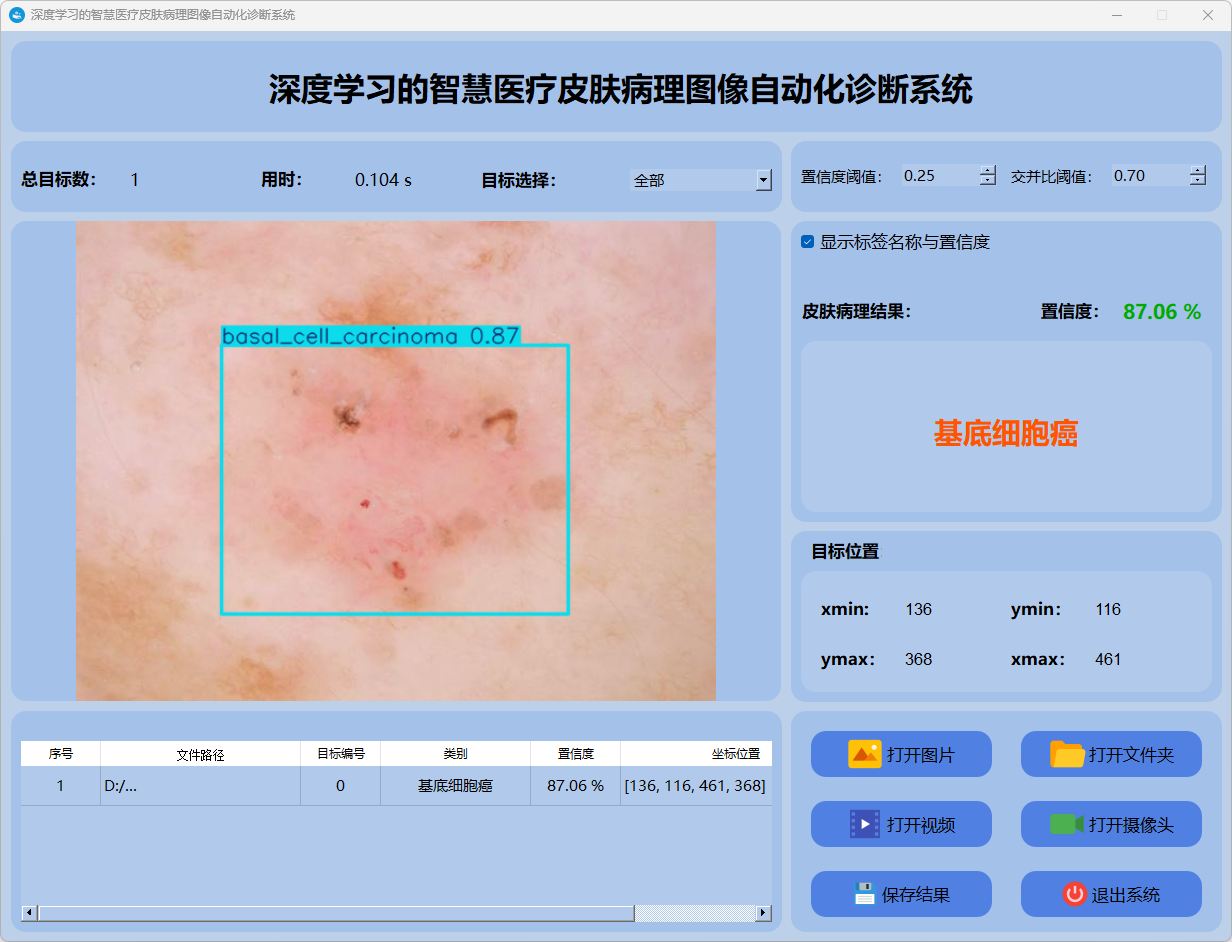Decrease the confidence threshold with down arrow
Viewport: 1232px width, 942px height.
point(988,181)
